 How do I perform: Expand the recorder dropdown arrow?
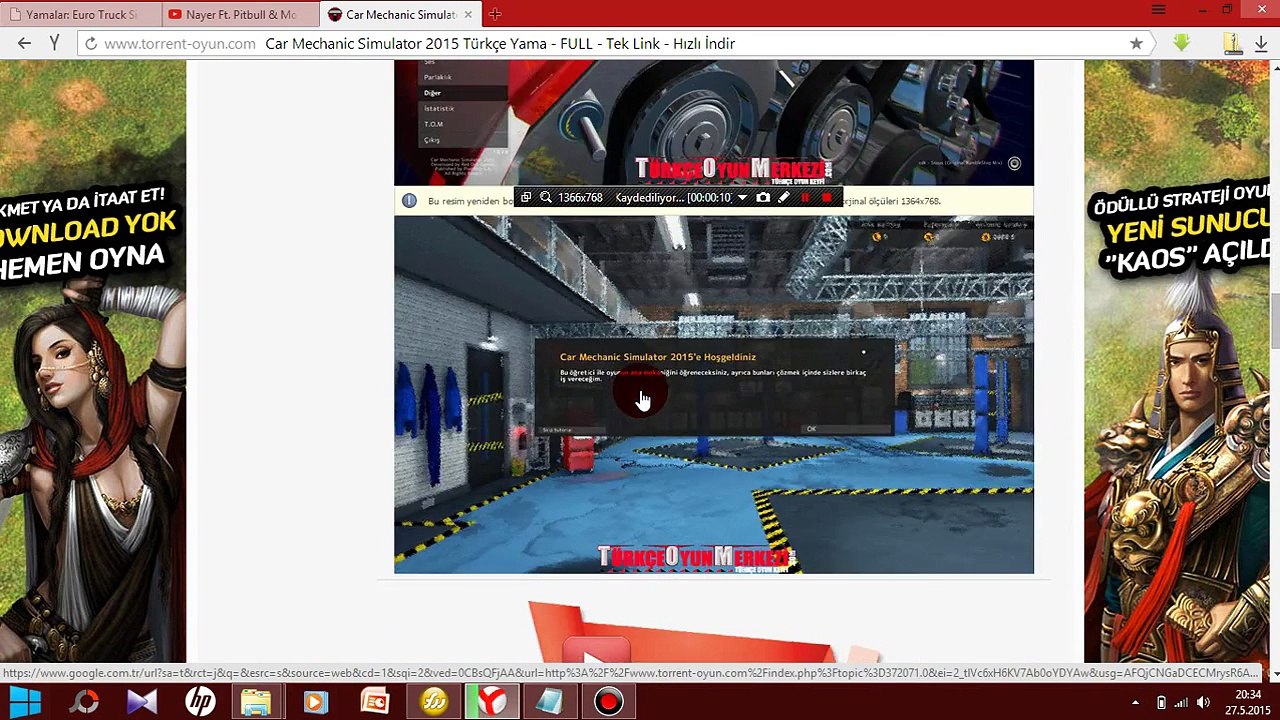[742, 198]
